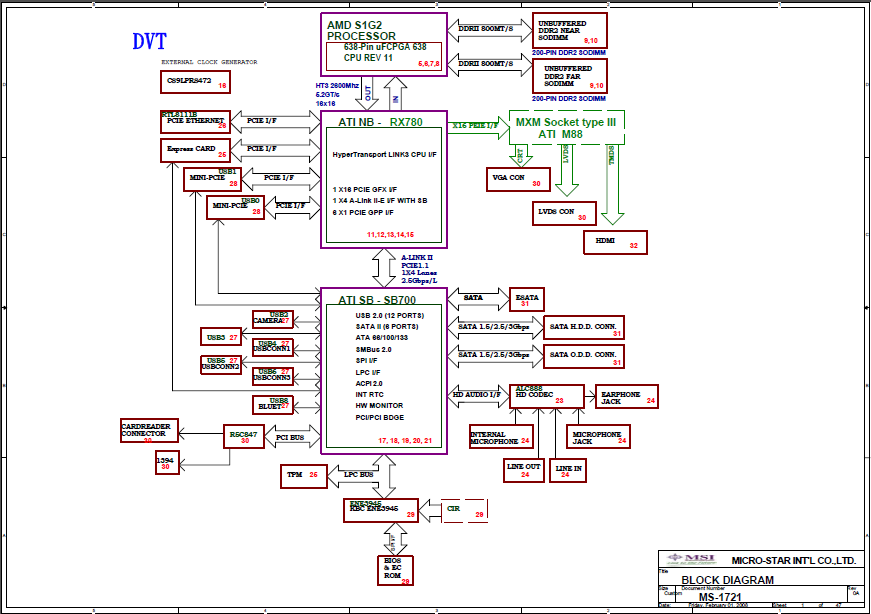Viewport: 871px width, 614px height.
Task: Select the INTERNAL MICROPHONE block
Action: (502, 437)
